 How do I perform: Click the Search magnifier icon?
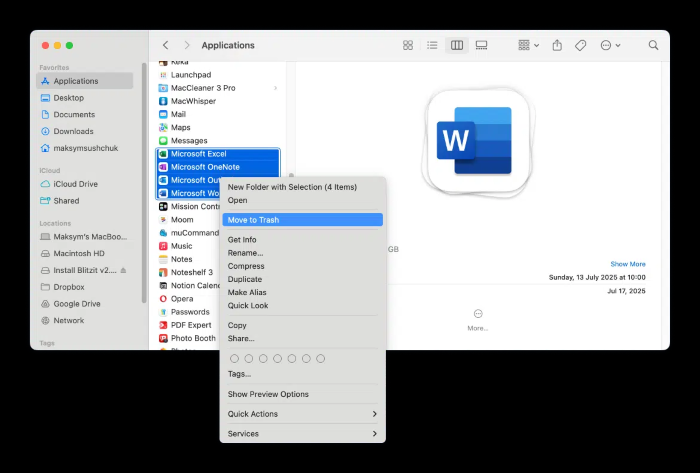pos(653,45)
